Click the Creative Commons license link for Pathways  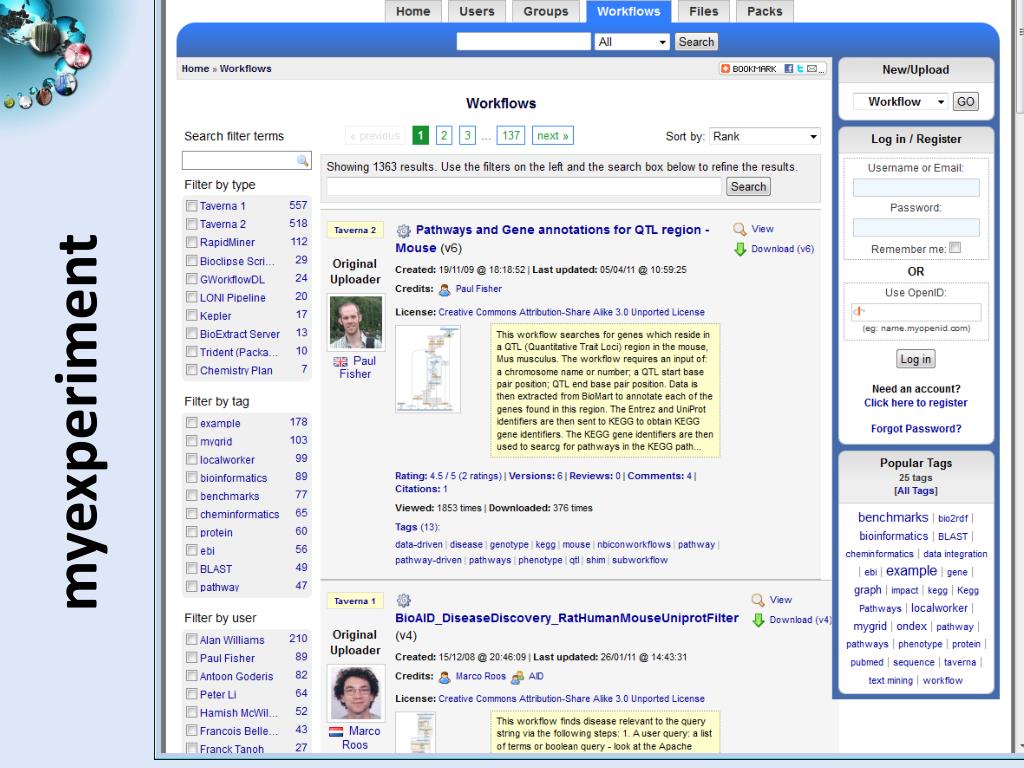point(571,312)
